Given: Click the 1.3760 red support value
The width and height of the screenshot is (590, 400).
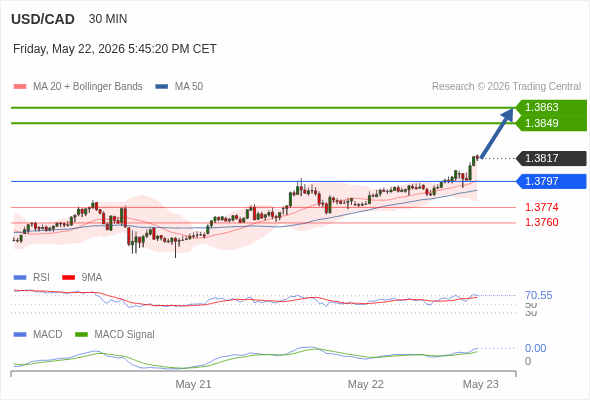Looking at the screenshot, I should (x=542, y=222).
